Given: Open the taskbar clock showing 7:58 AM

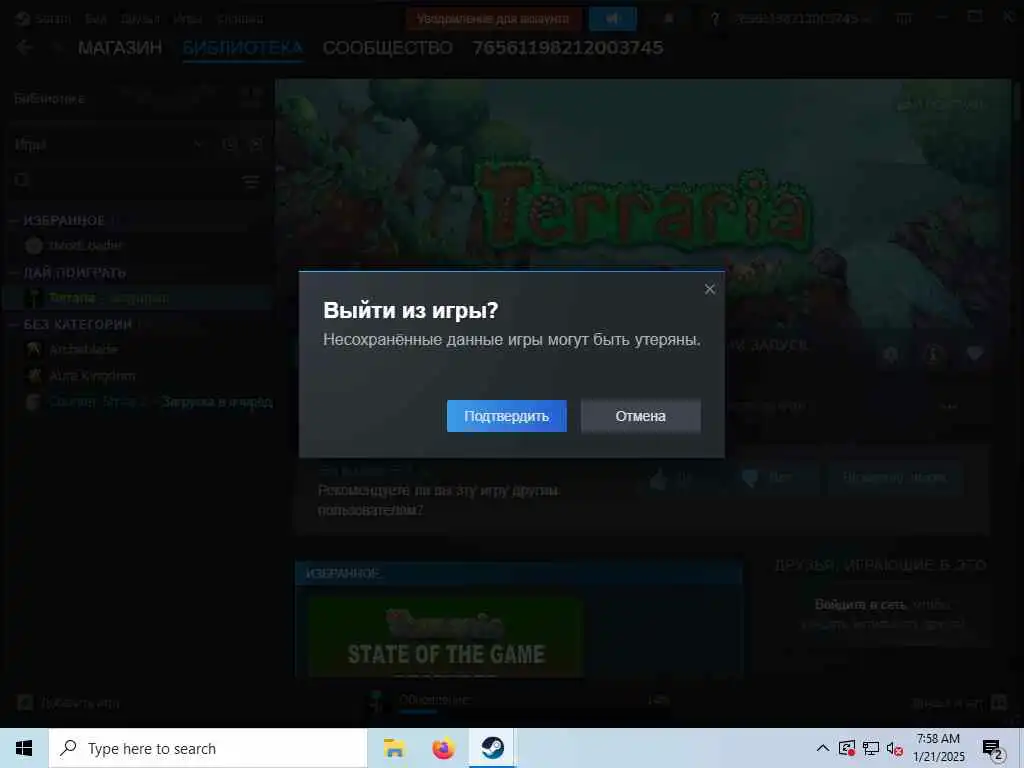Looking at the screenshot, I should tap(938, 748).
